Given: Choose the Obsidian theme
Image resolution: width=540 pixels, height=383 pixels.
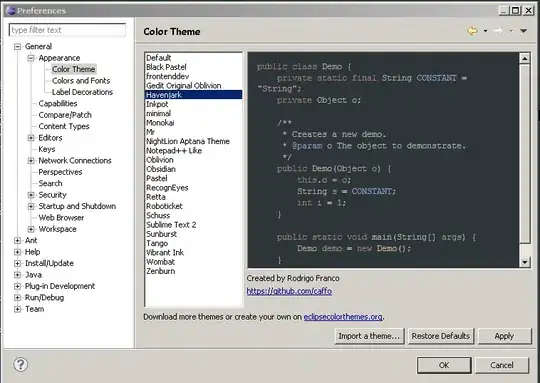Looking at the screenshot, I should click(193, 169).
